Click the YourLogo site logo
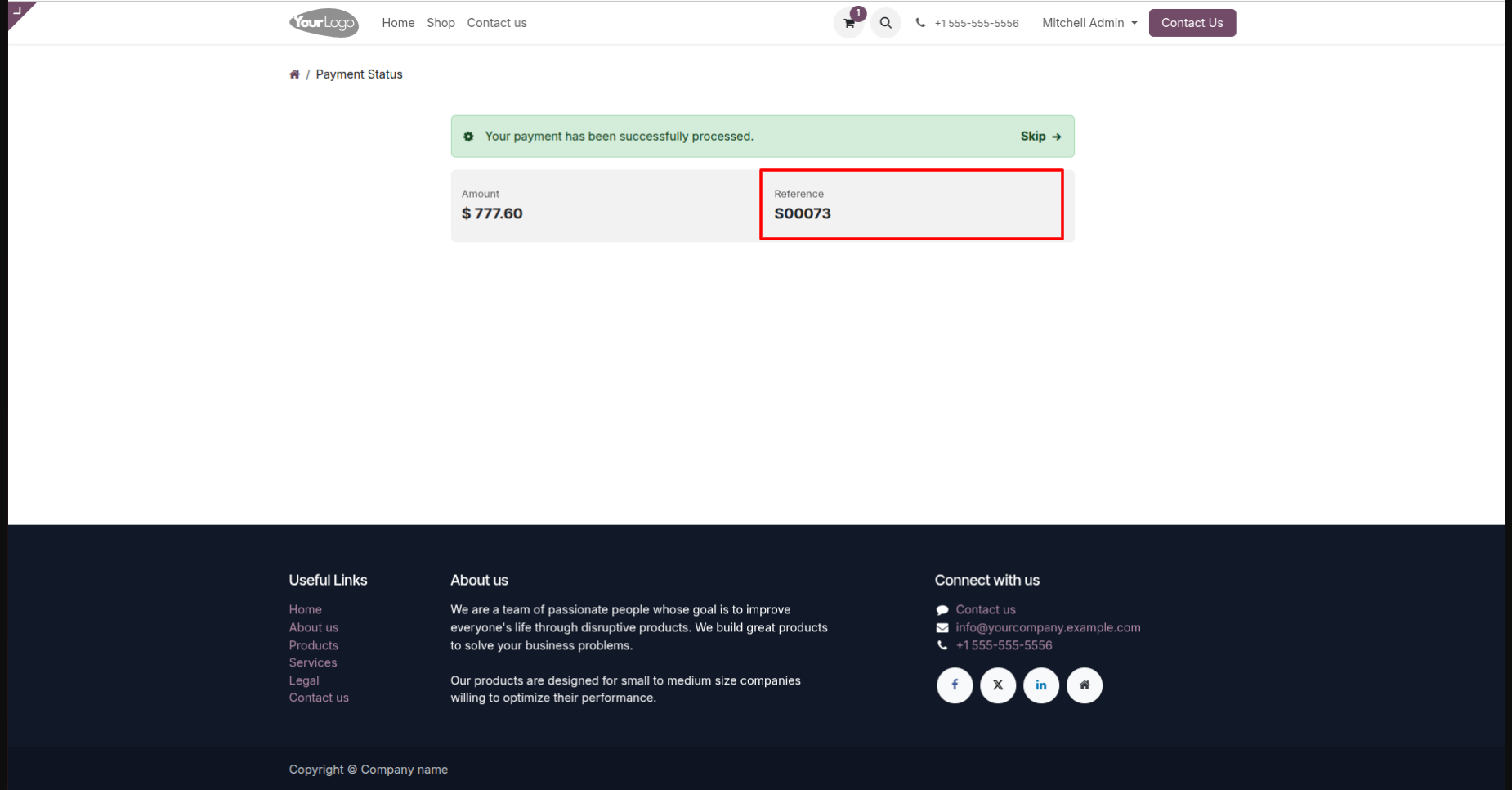This screenshot has width=1512, height=790. (x=324, y=23)
